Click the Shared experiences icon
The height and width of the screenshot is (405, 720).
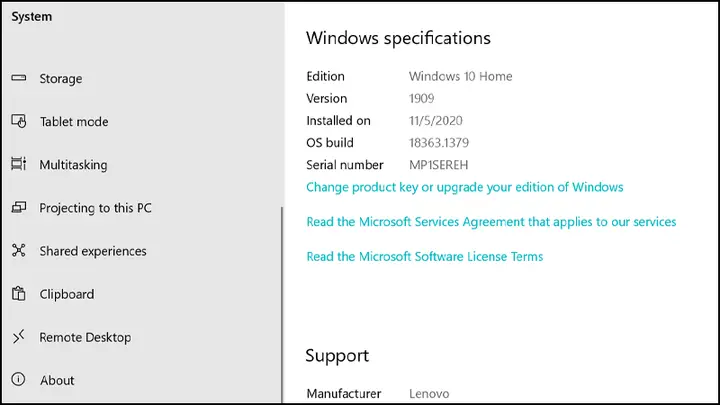tap(19, 250)
